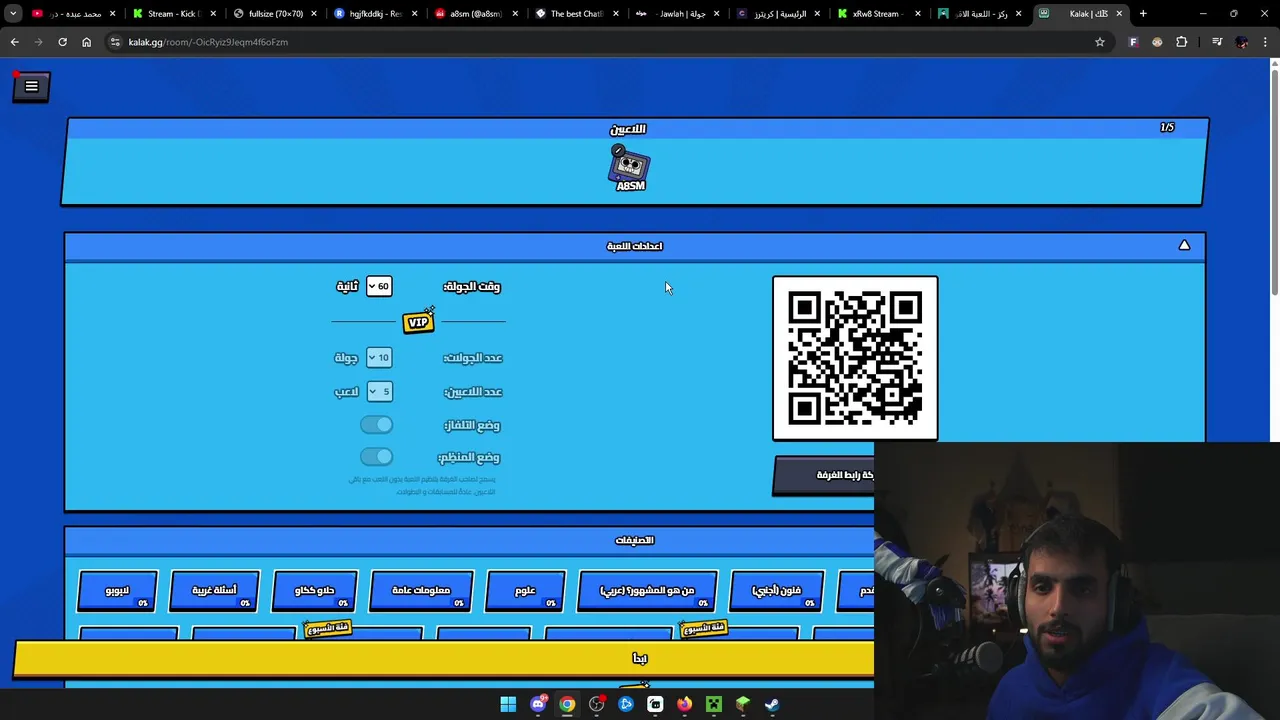Open the hamburger menu in the page corner
Screen dimensions: 1280x720
click(x=31, y=86)
